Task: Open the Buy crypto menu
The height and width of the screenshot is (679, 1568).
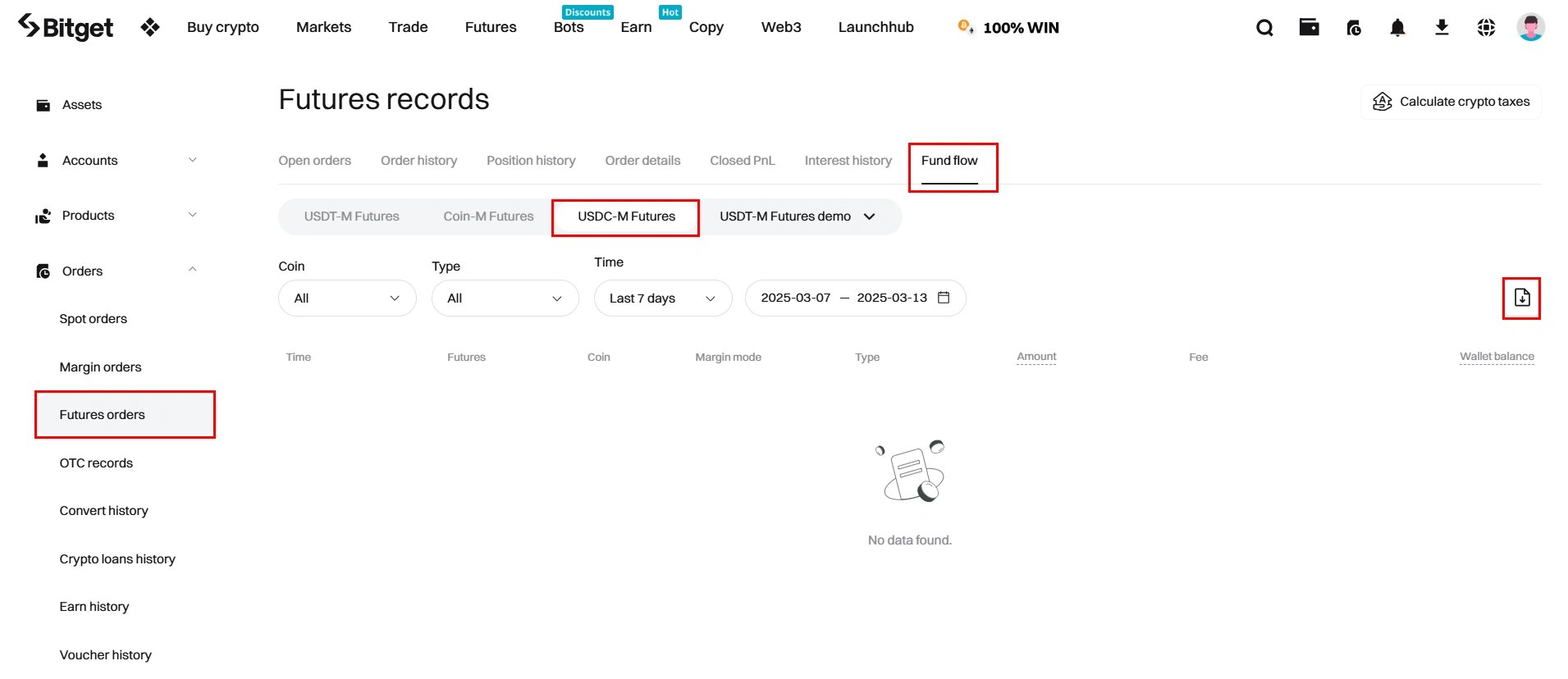Action: click(223, 27)
